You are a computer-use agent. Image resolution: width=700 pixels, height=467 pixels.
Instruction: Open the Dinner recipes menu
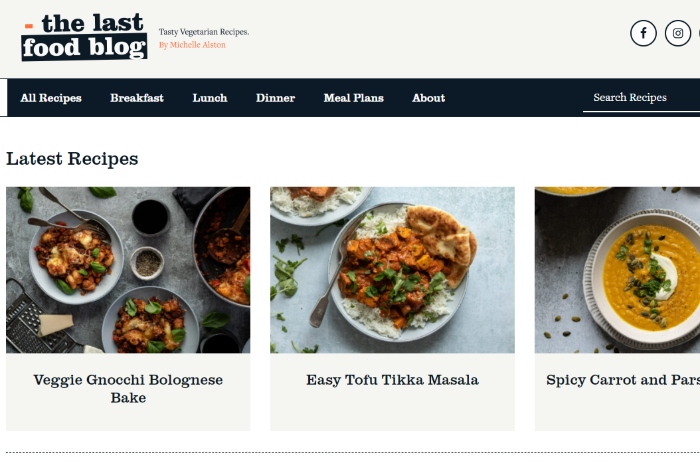[x=275, y=98]
